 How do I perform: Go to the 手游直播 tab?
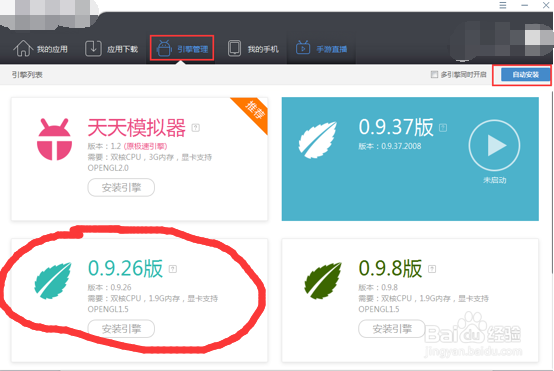[x=322, y=48]
